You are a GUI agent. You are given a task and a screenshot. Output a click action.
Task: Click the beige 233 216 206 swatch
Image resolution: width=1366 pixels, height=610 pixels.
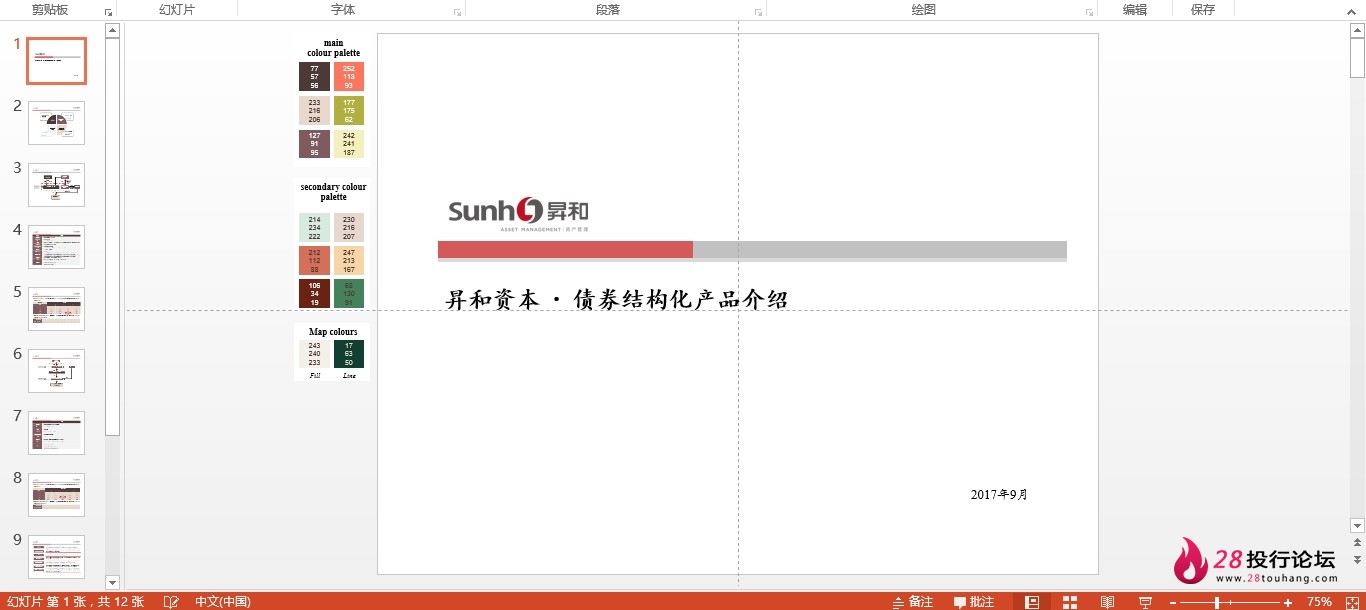coord(314,110)
